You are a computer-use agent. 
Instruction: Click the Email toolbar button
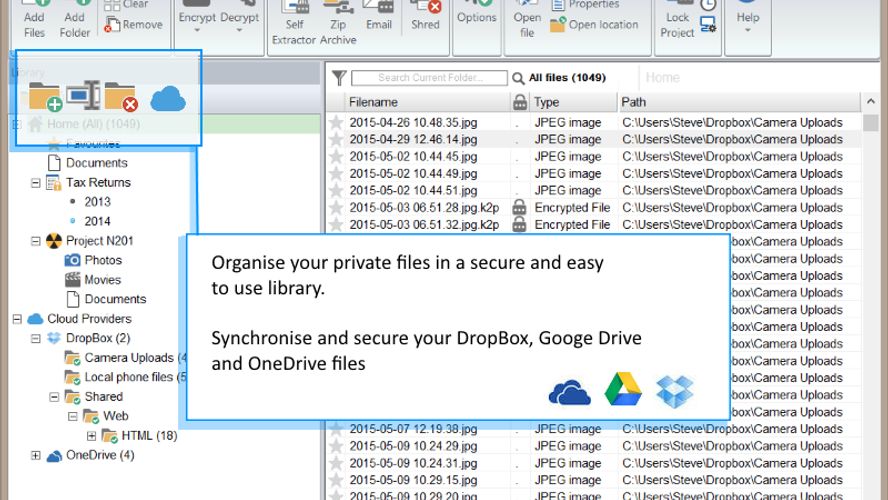pos(378,16)
